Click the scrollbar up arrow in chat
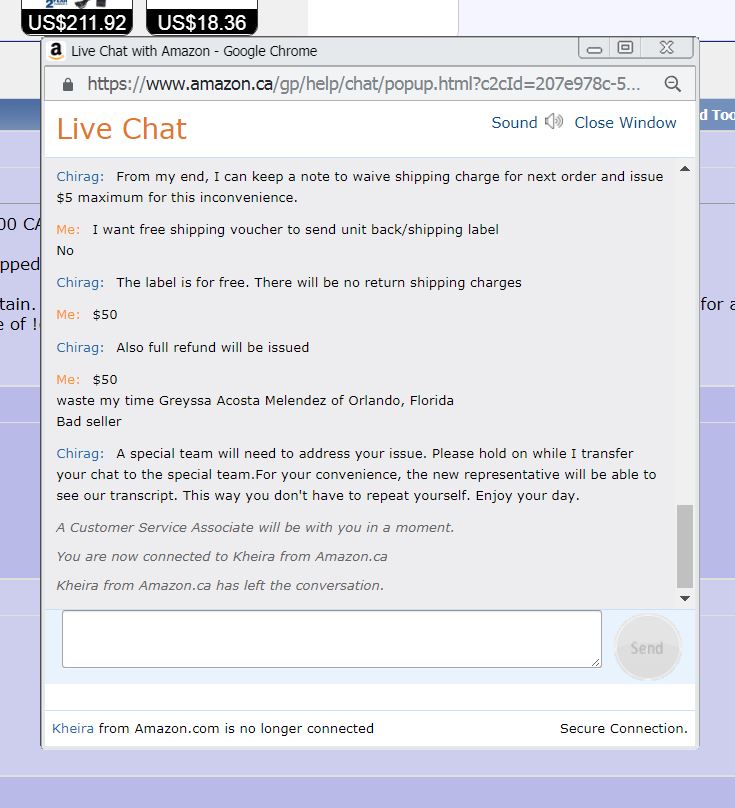This screenshot has width=735, height=808. coord(685,169)
